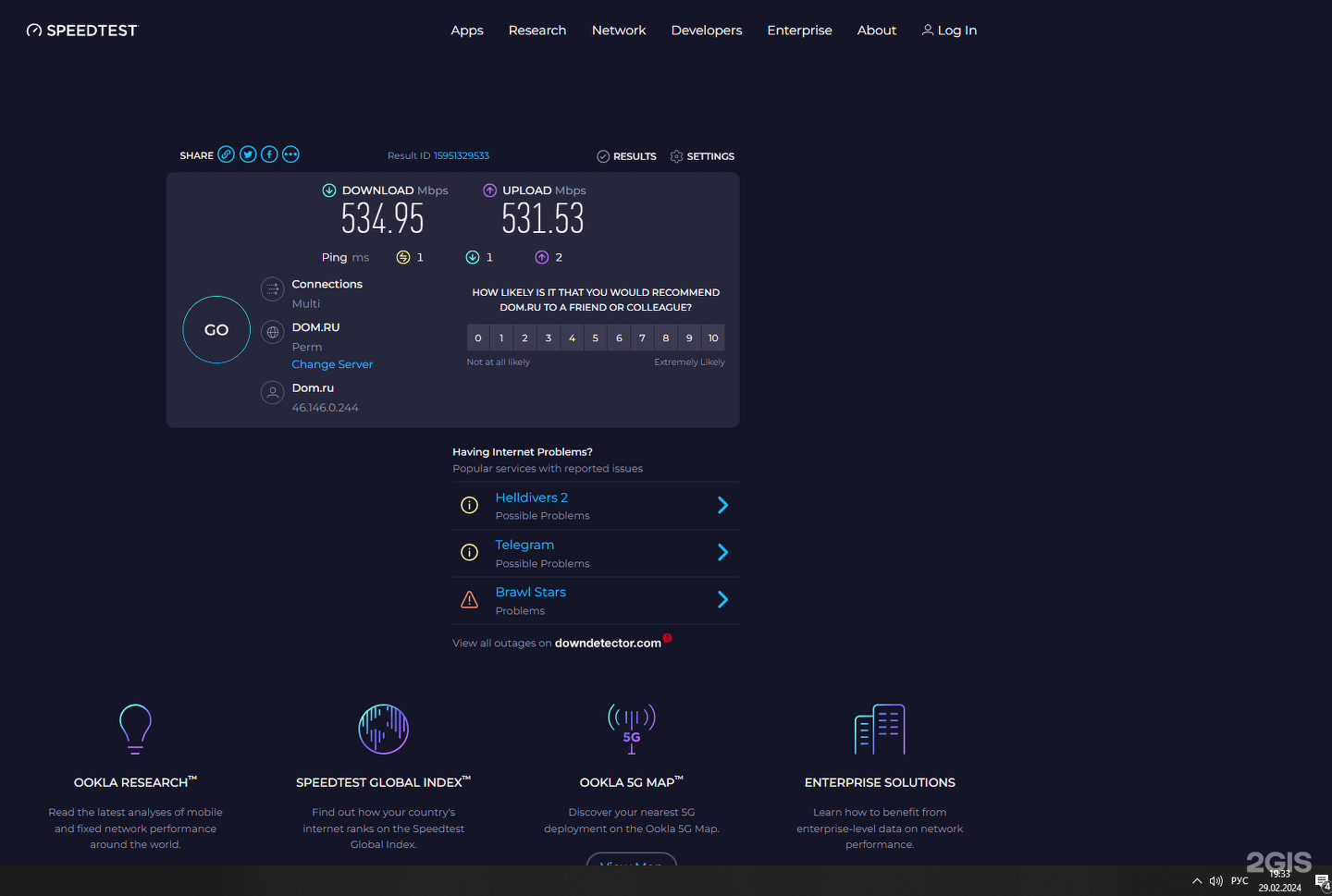Image resolution: width=1332 pixels, height=896 pixels.
Task: Click the OOKLA RESEARCH heading
Action: [135, 782]
